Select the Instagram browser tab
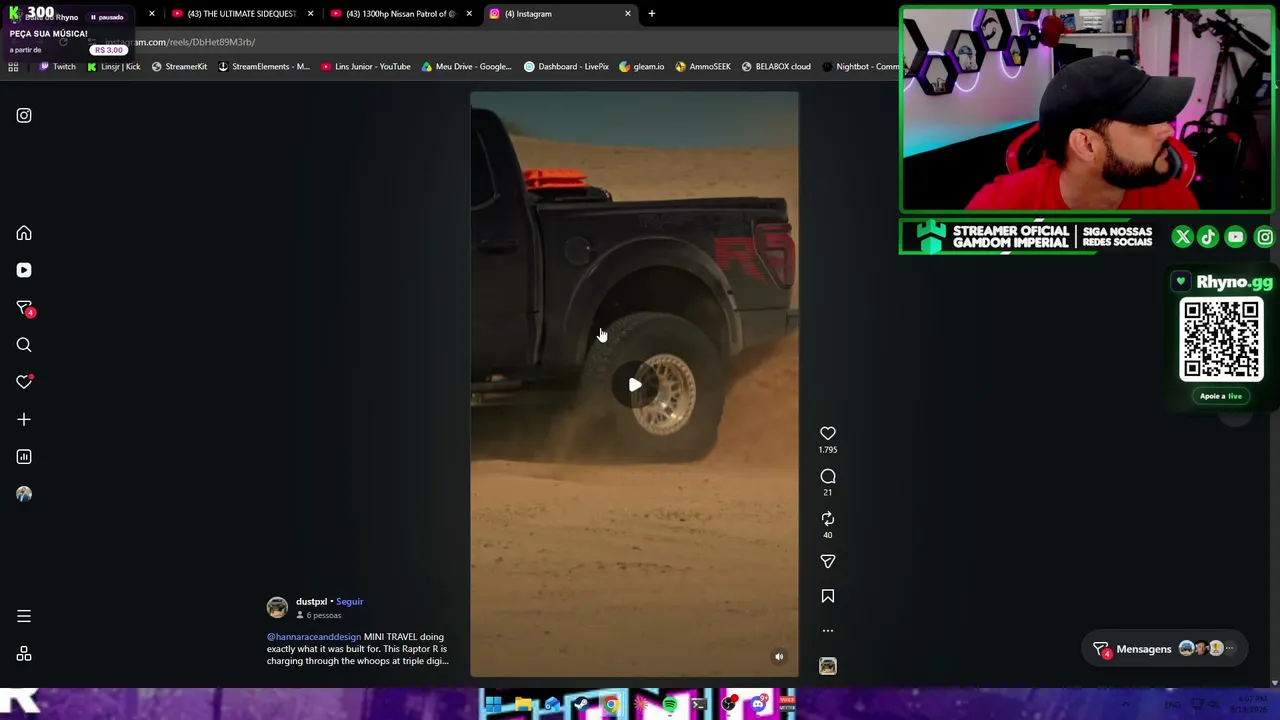1280x720 pixels. click(560, 14)
